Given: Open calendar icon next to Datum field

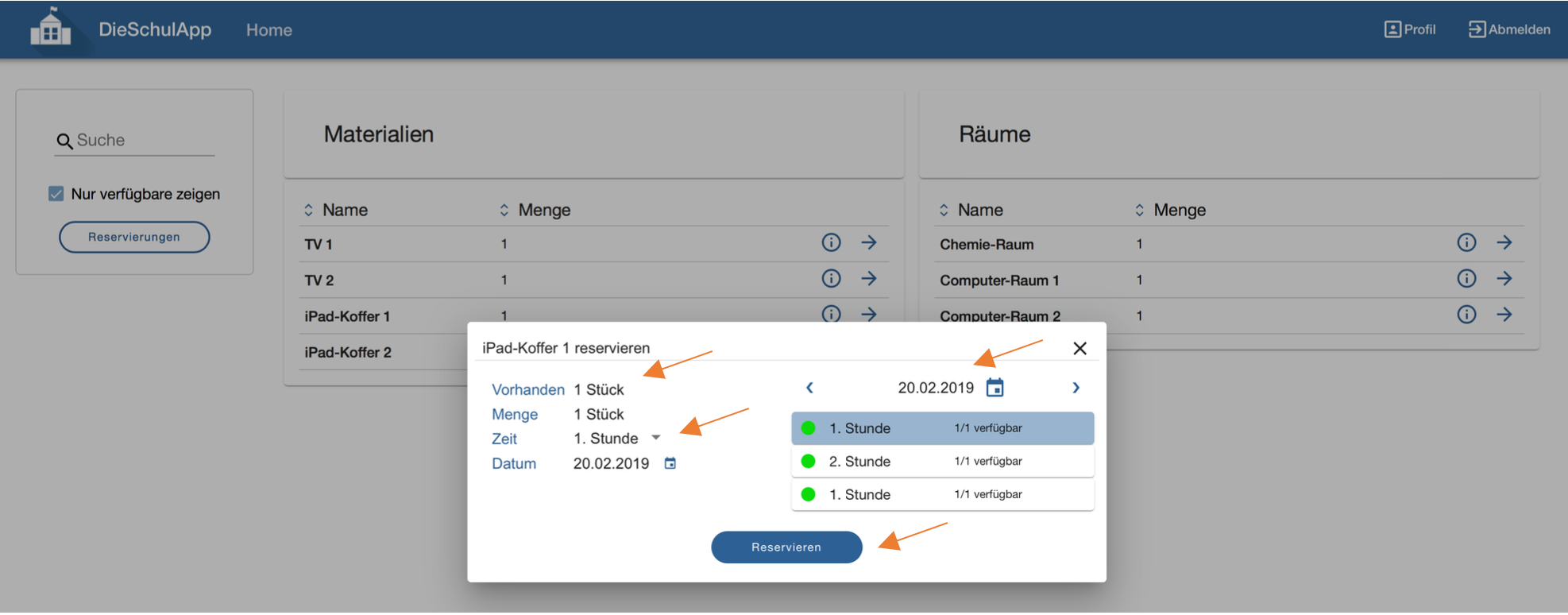Looking at the screenshot, I should (670, 463).
